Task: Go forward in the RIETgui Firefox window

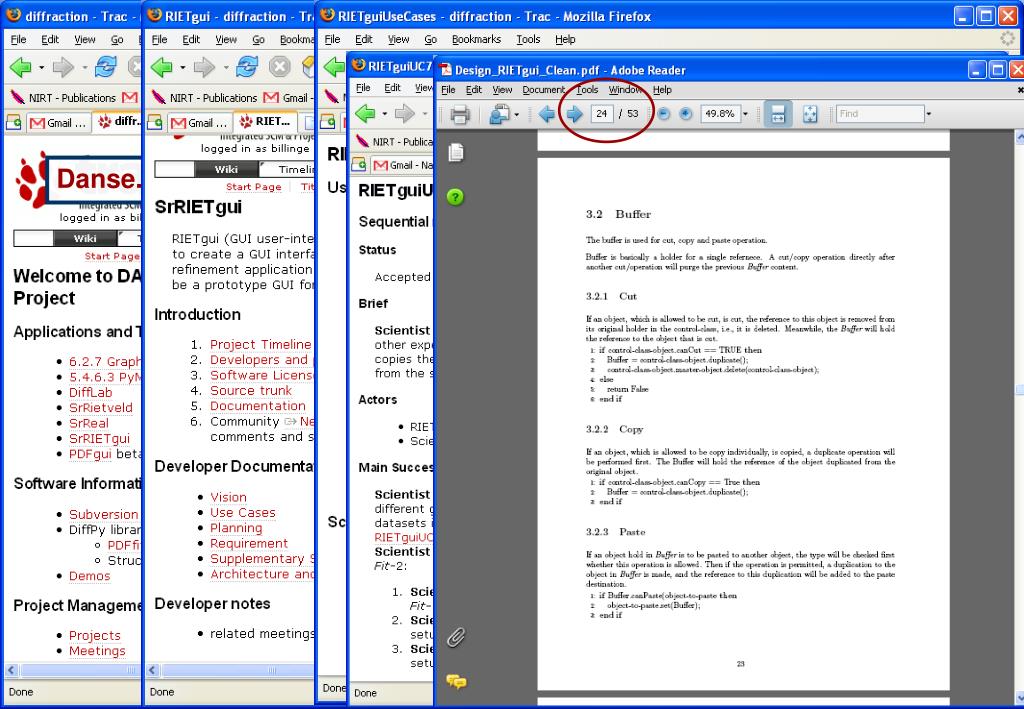Action: point(204,67)
